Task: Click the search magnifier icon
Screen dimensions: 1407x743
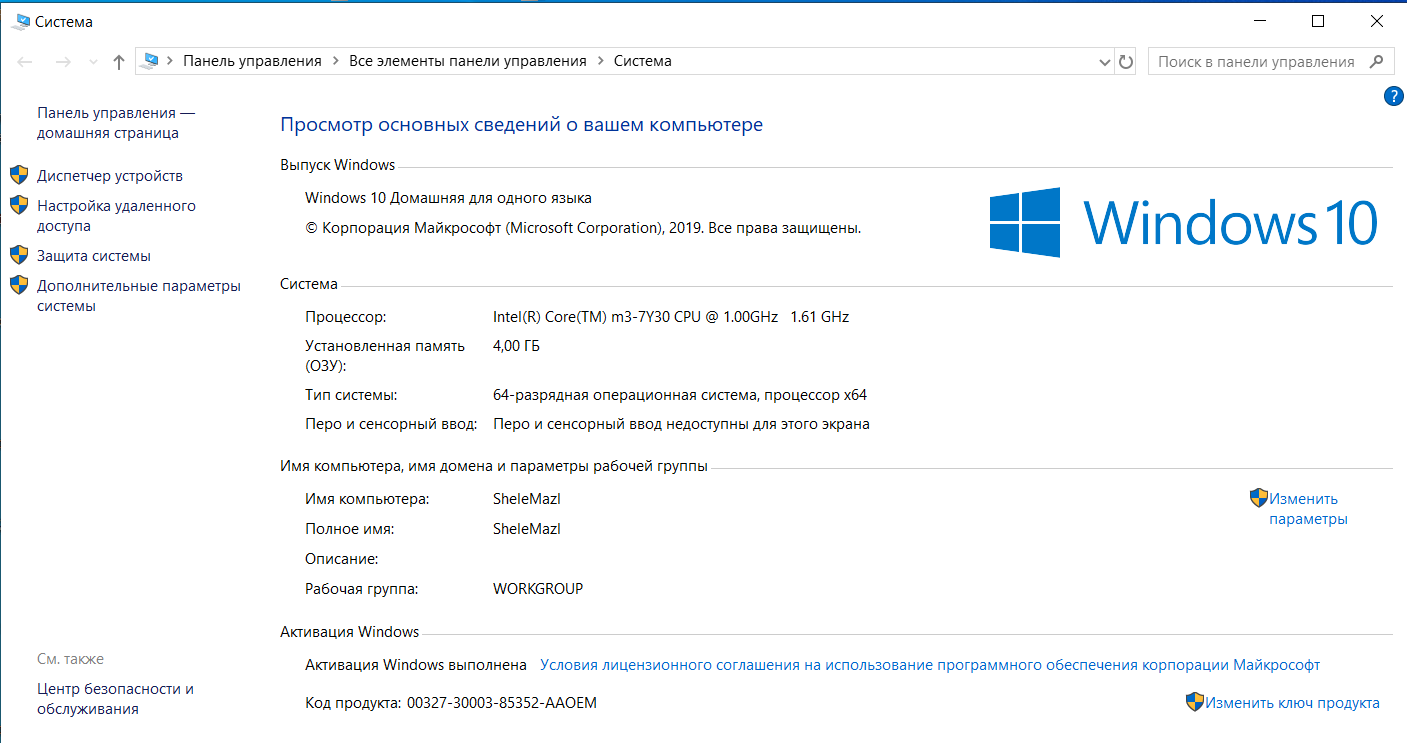Action: (1378, 61)
